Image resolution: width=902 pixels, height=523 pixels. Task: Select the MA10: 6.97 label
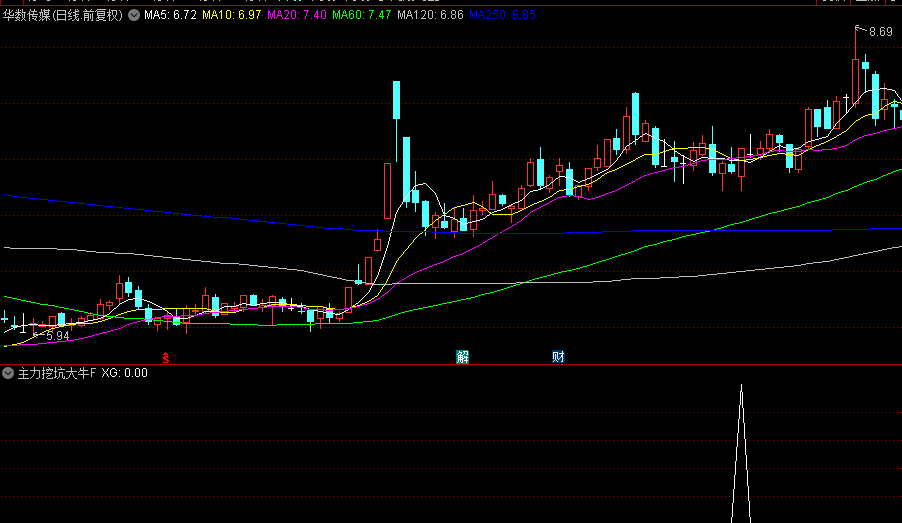[231, 15]
